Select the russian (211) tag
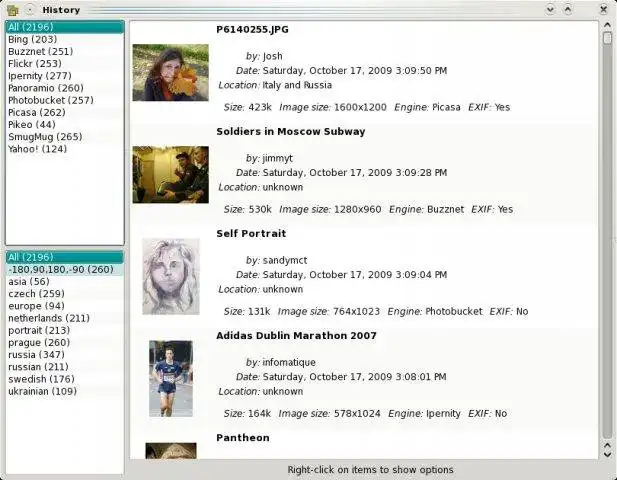The width and height of the screenshot is (617, 480). coord(65,367)
